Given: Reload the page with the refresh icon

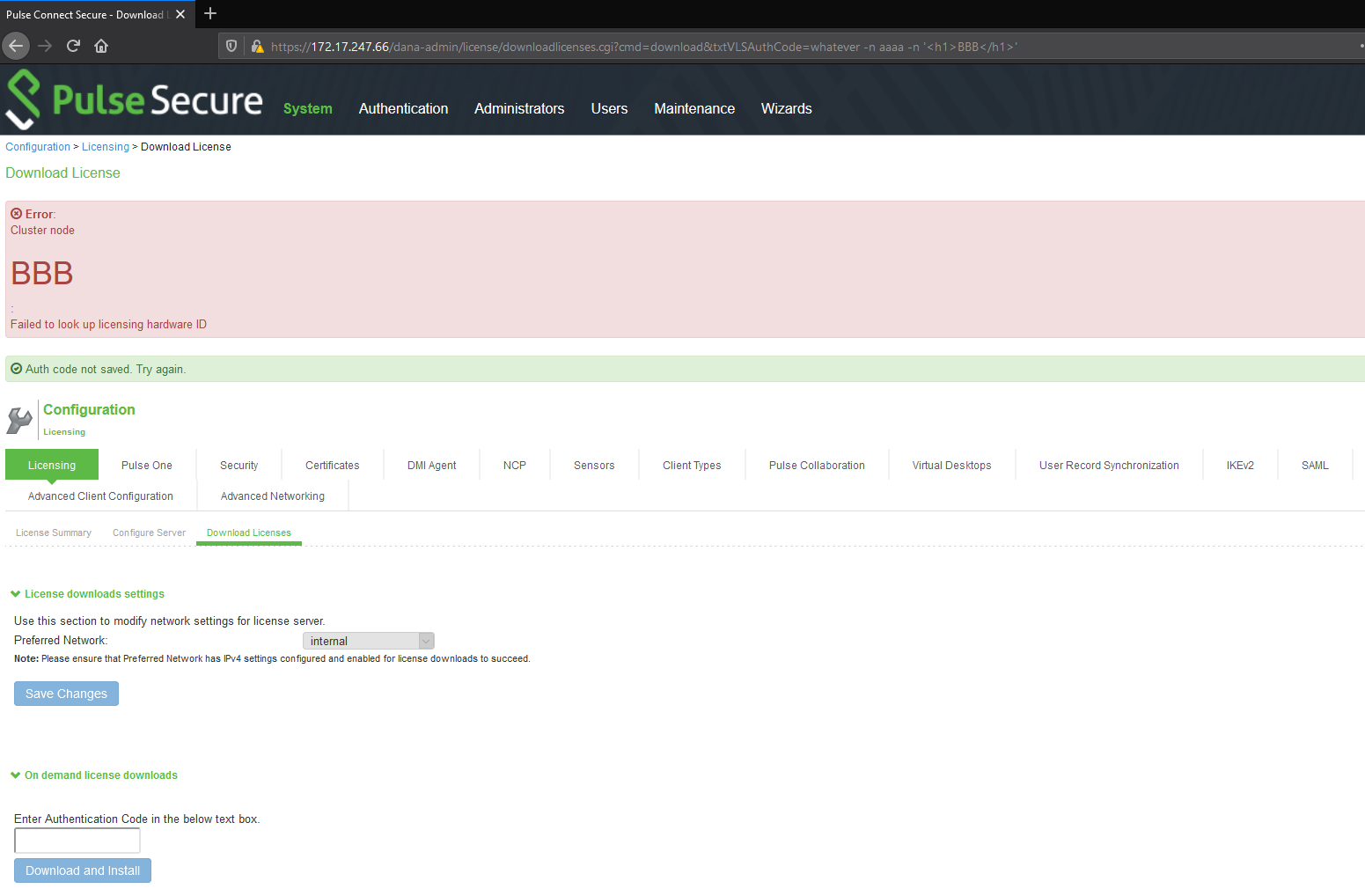Looking at the screenshot, I should (73, 46).
